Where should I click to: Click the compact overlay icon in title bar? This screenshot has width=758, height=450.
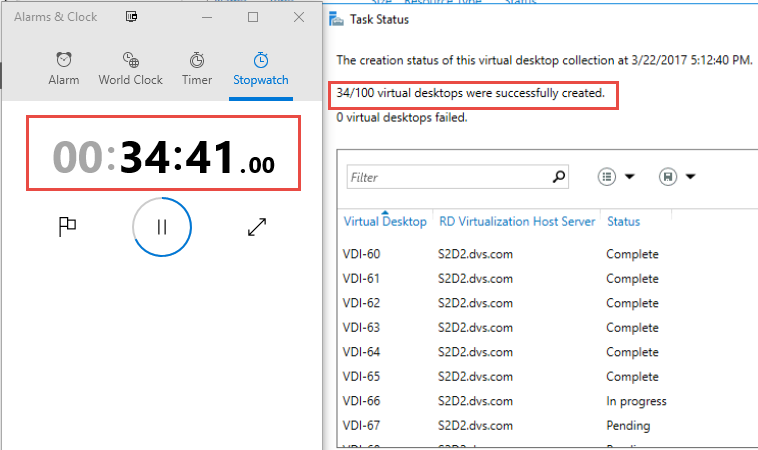click(x=131, y=17)
